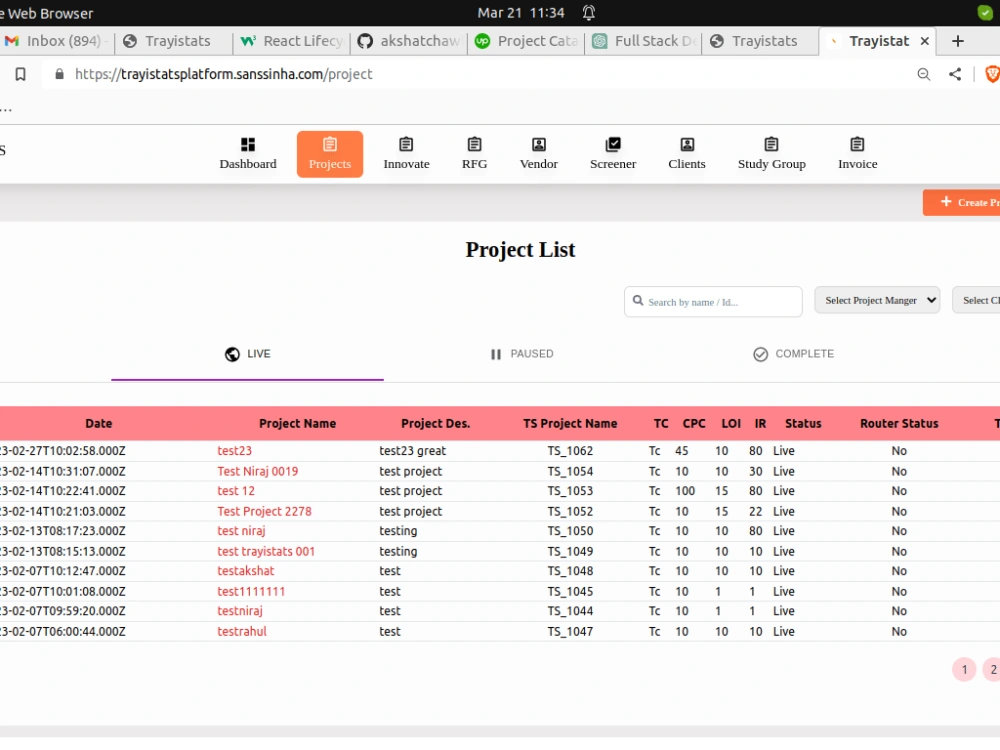1000x750 pixels.
Task: Open project link testniraj
Action: pos(240,611)
